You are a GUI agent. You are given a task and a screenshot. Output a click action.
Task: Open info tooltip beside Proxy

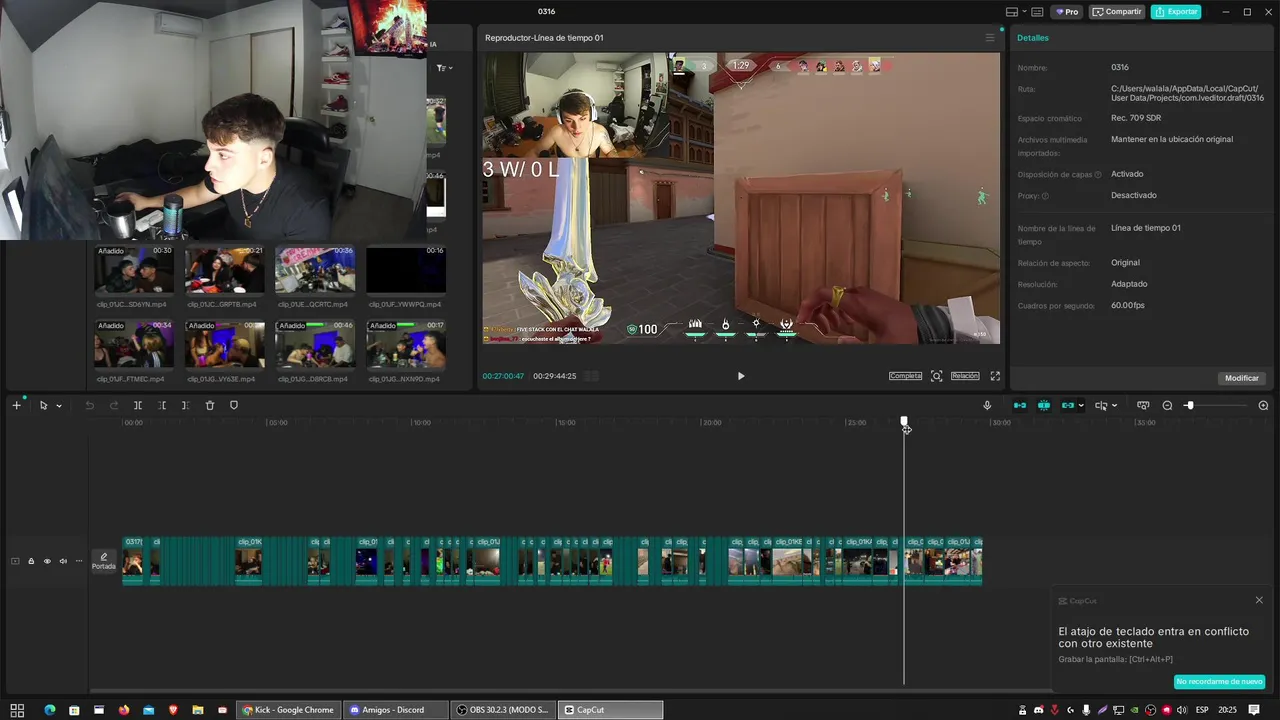pyautogui.click(x=1046, y=196)
